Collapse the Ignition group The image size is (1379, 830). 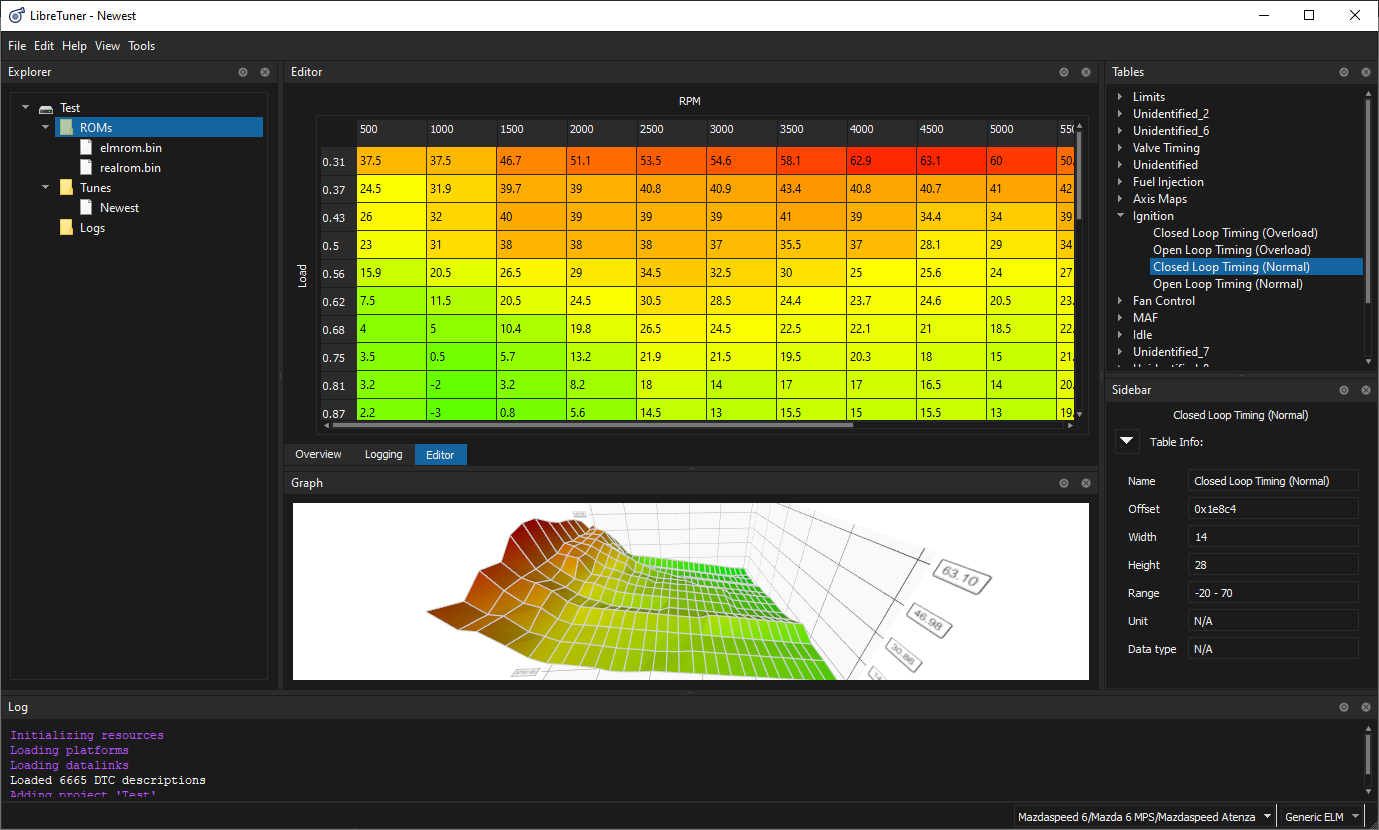click(x=1120, y=216)
